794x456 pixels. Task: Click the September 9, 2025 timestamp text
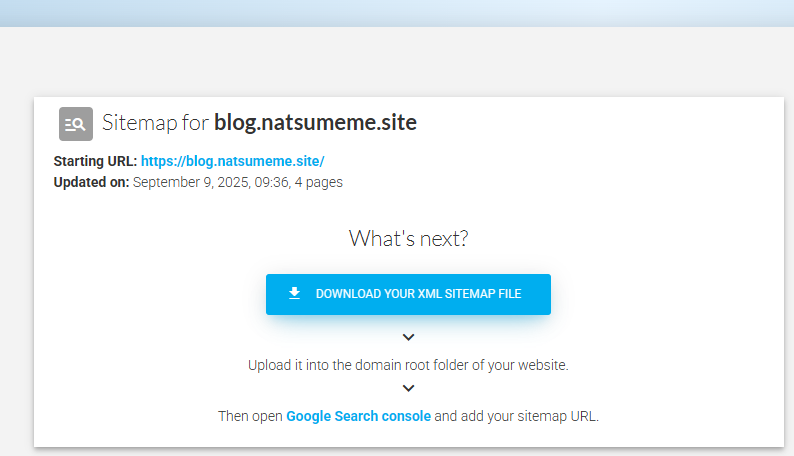(x=210, y=182)
